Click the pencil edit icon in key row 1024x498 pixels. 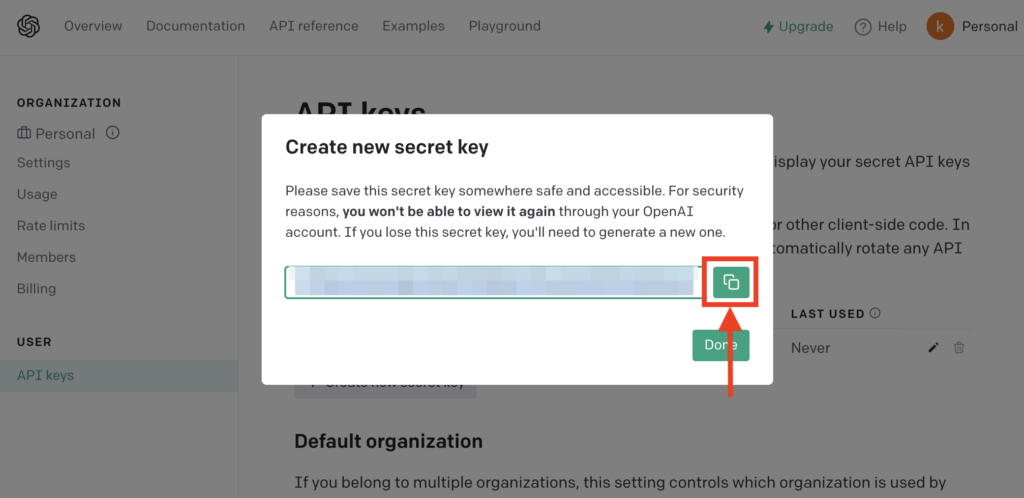click(933, 348)
